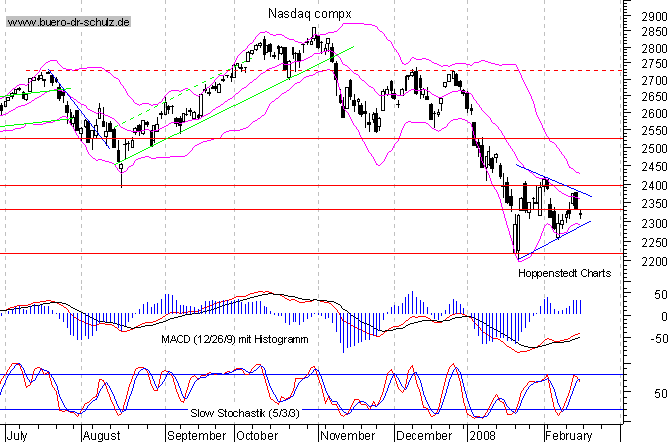Click the 2400 price axis value
The height and width of the screenshot is (442, 671).
(655, 185)
